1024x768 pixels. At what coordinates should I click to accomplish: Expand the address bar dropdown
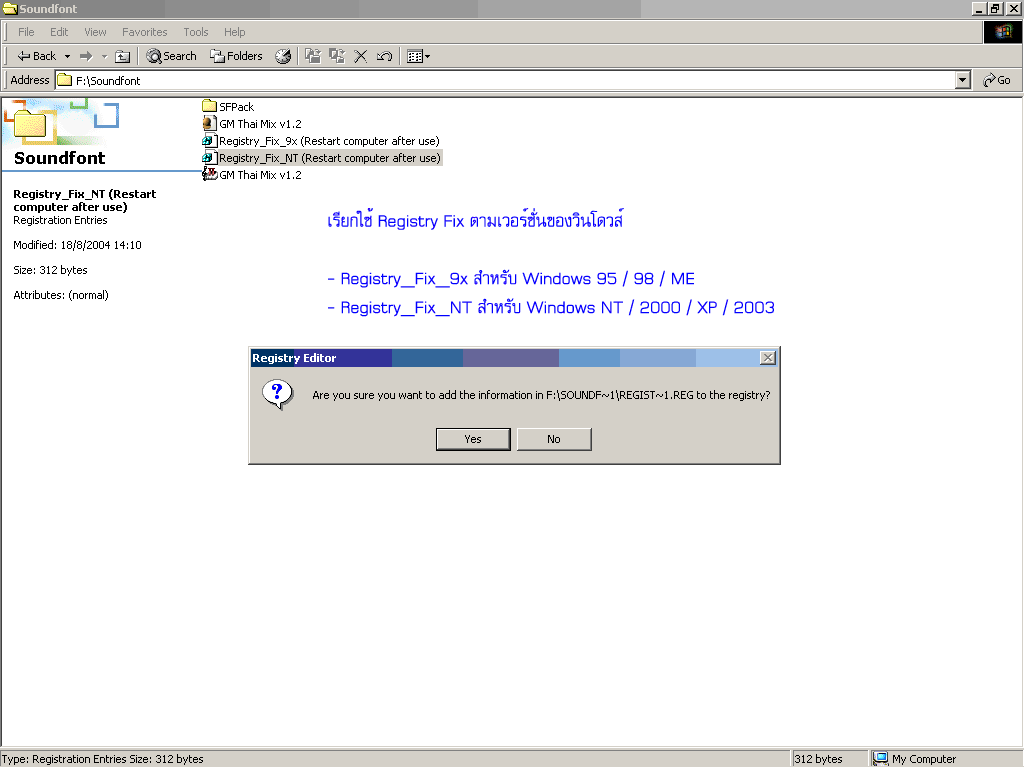click(x=963, y=80)
